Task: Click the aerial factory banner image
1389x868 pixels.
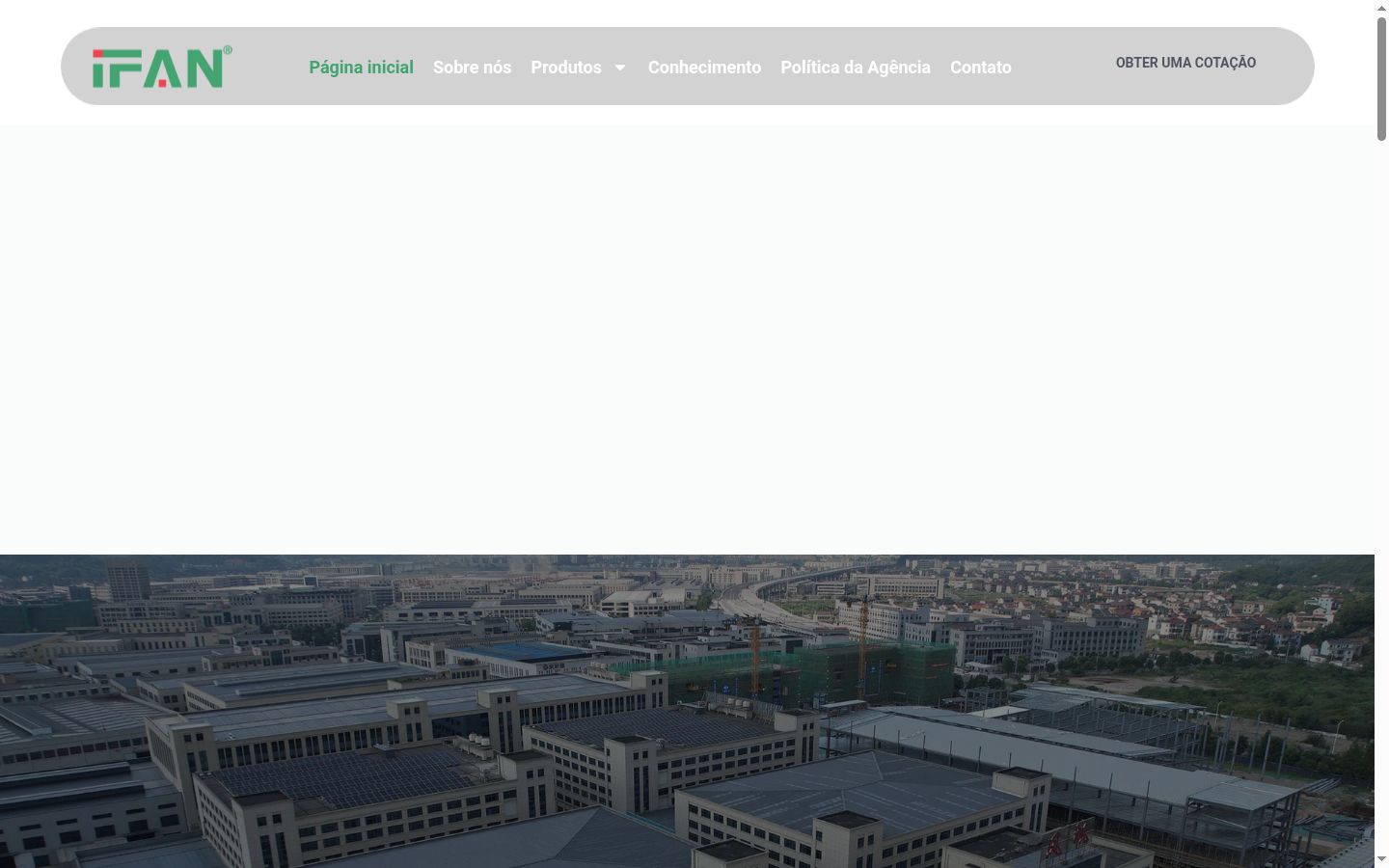Action: [x=687, y=711]
